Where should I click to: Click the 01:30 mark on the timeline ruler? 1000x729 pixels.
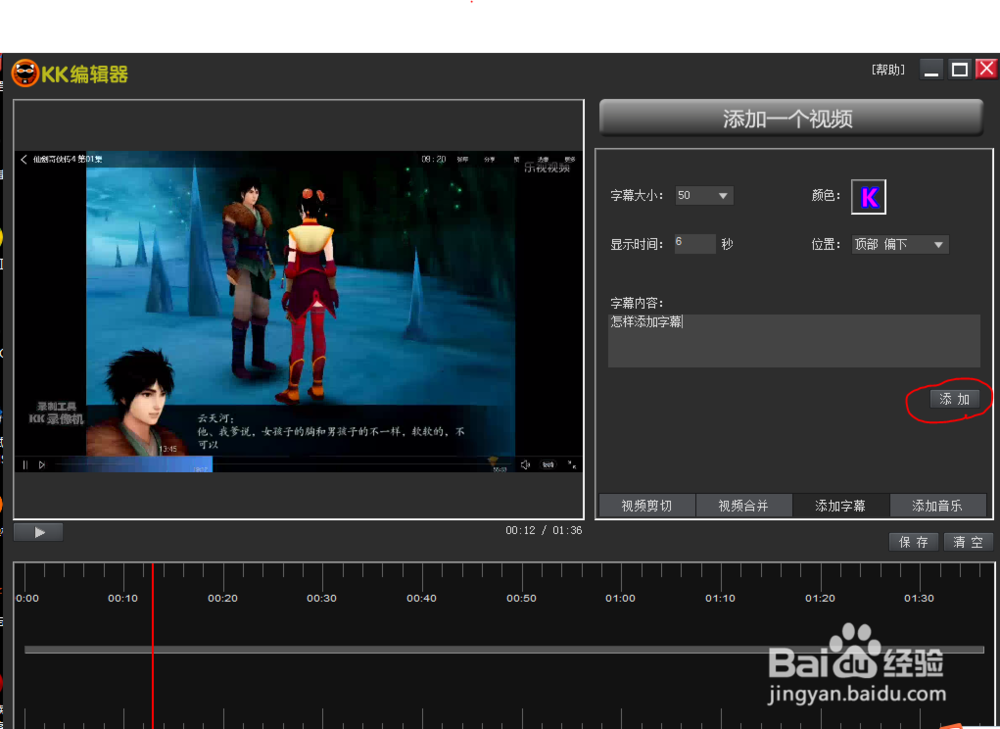(x=919, y=598)
